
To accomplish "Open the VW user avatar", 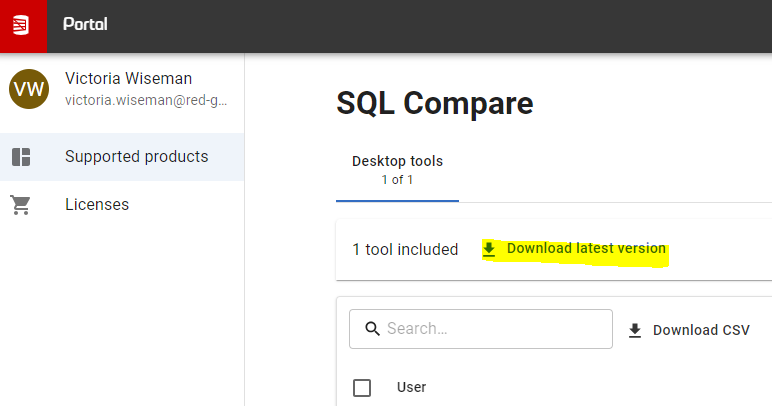I will [x=29, y=89].
